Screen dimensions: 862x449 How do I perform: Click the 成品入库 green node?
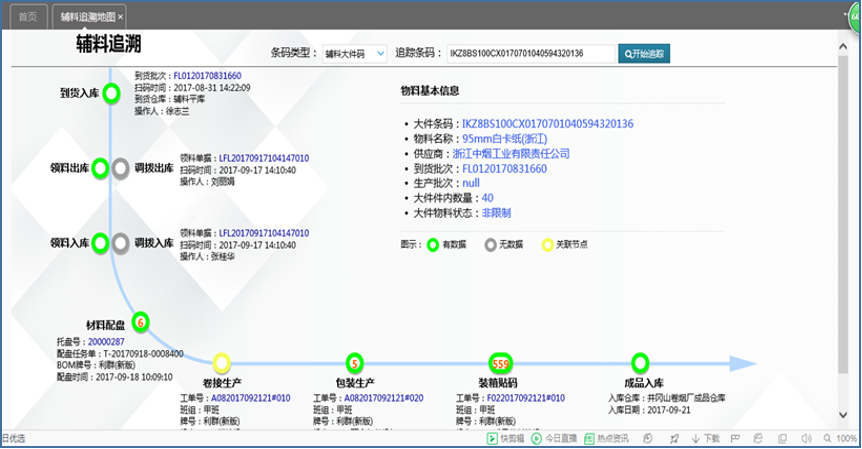[x=640, y=362]
